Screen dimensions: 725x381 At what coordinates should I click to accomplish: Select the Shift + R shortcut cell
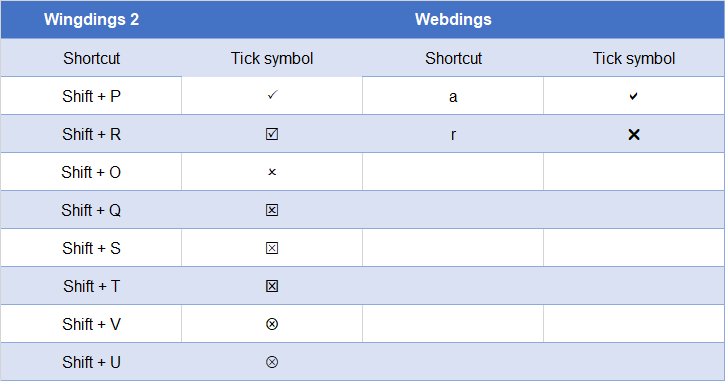pyautogui.click(x=91, y=134)
